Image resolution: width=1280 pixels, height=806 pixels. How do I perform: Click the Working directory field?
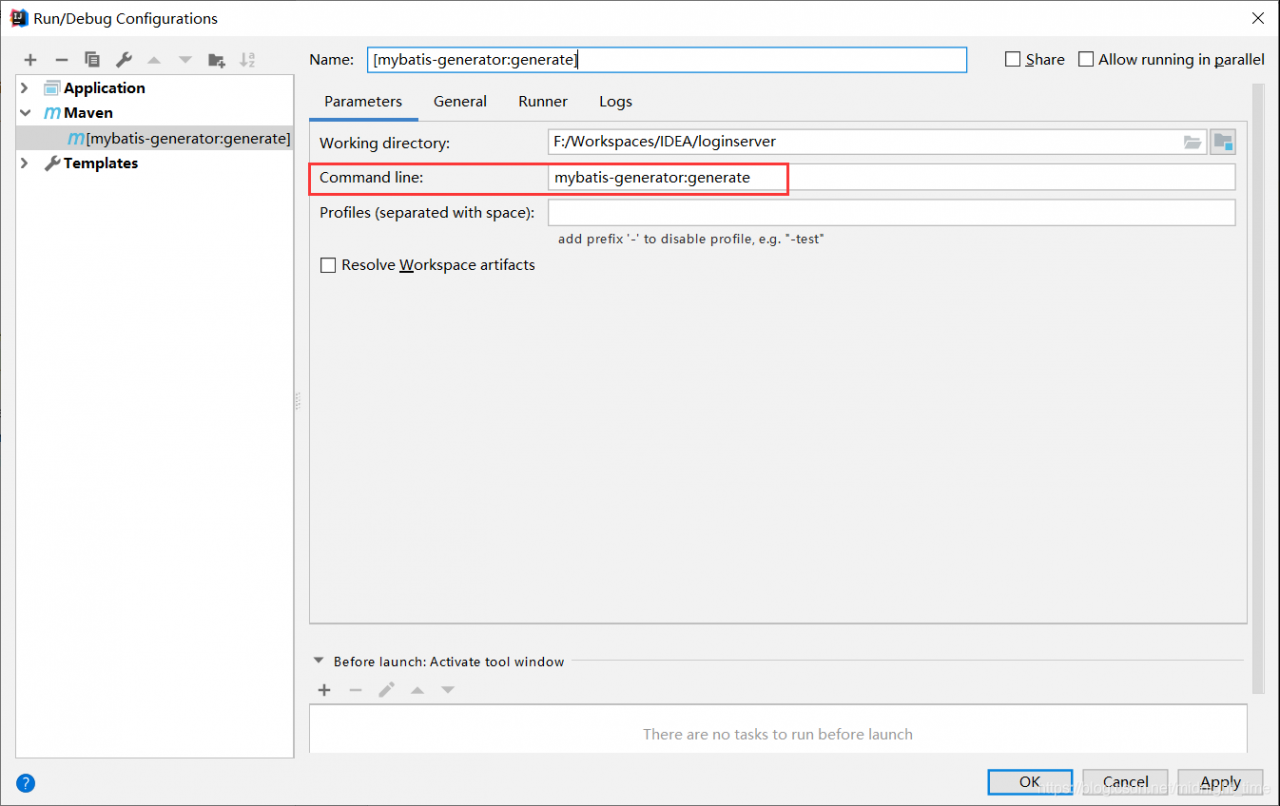point(877,142)
